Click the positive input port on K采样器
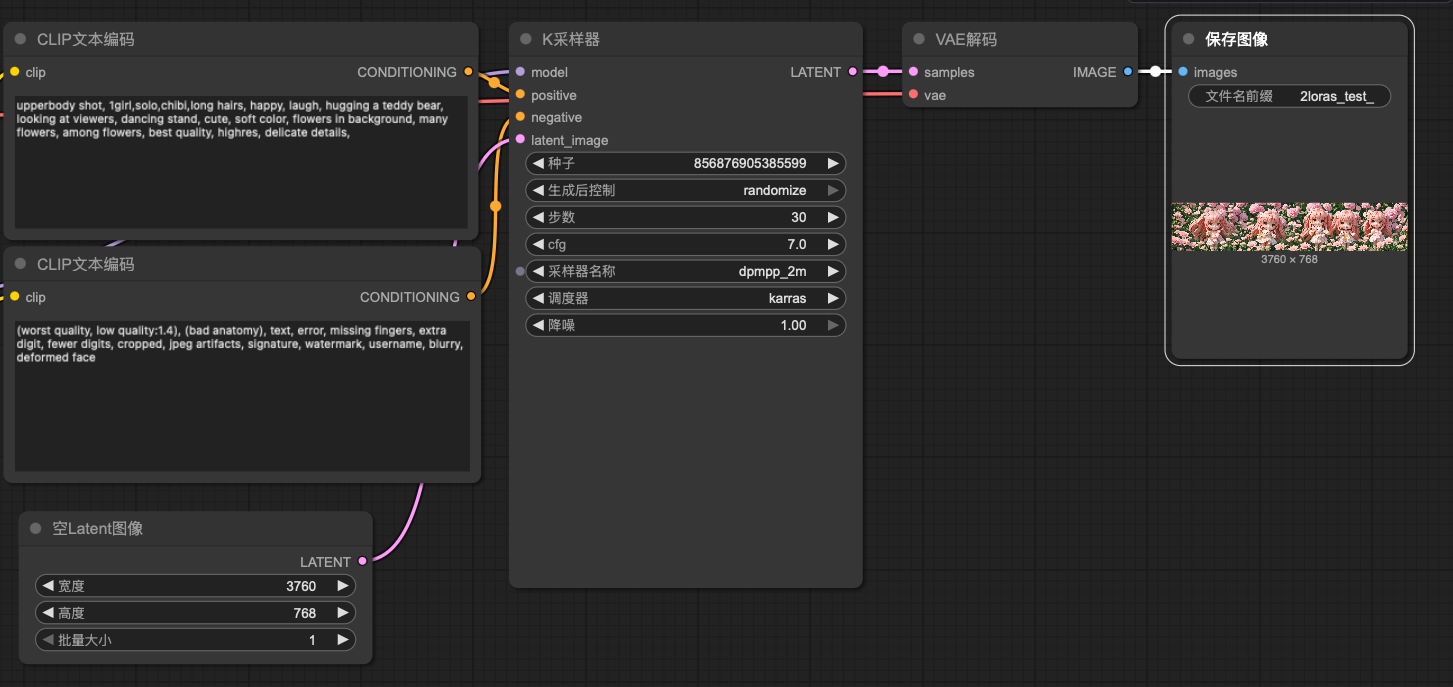 [520, 95]
